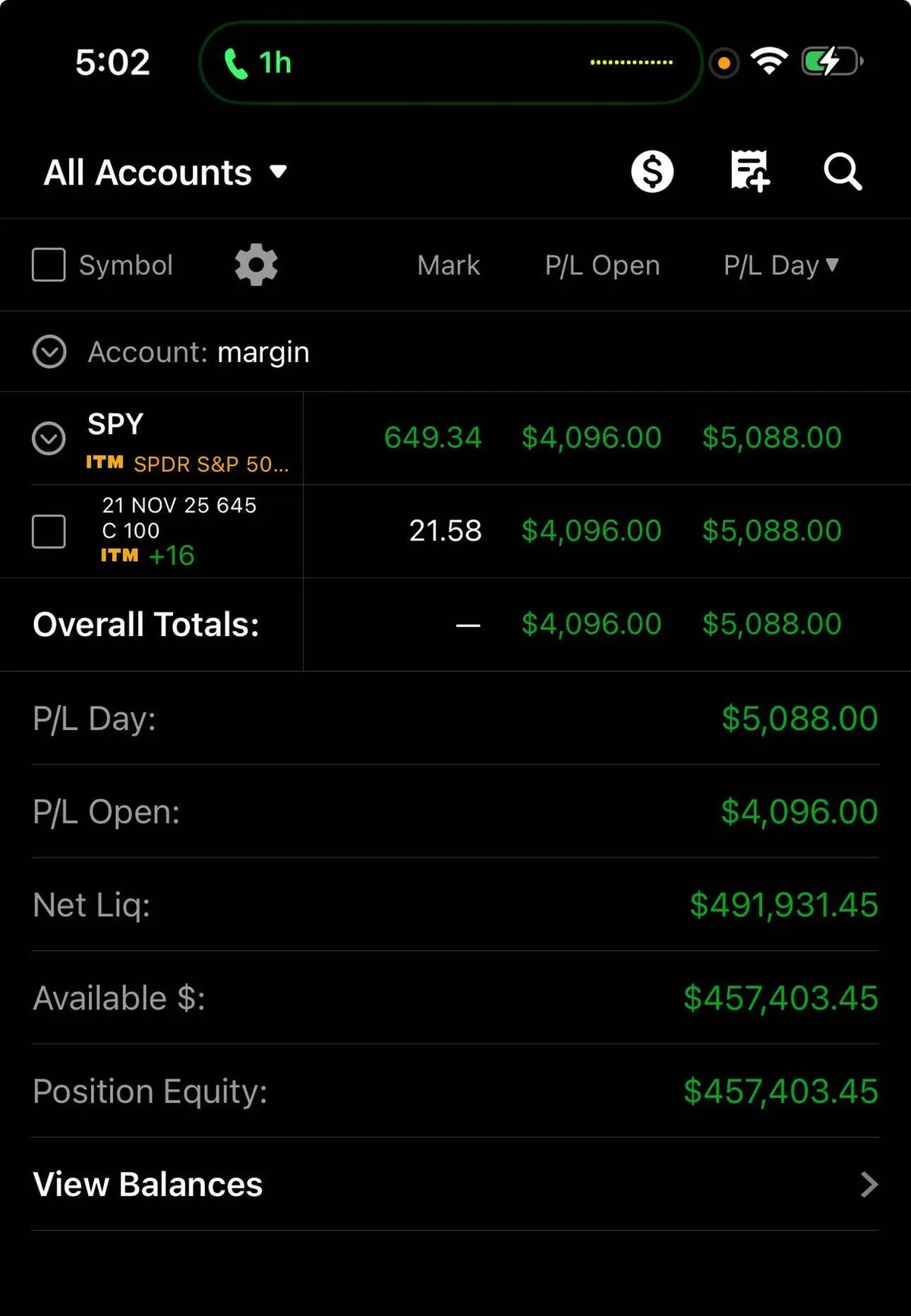Sort by the Mark column header
This screenshot has width=911, height=1316.
pyautogui.click(x=448, y=265)
